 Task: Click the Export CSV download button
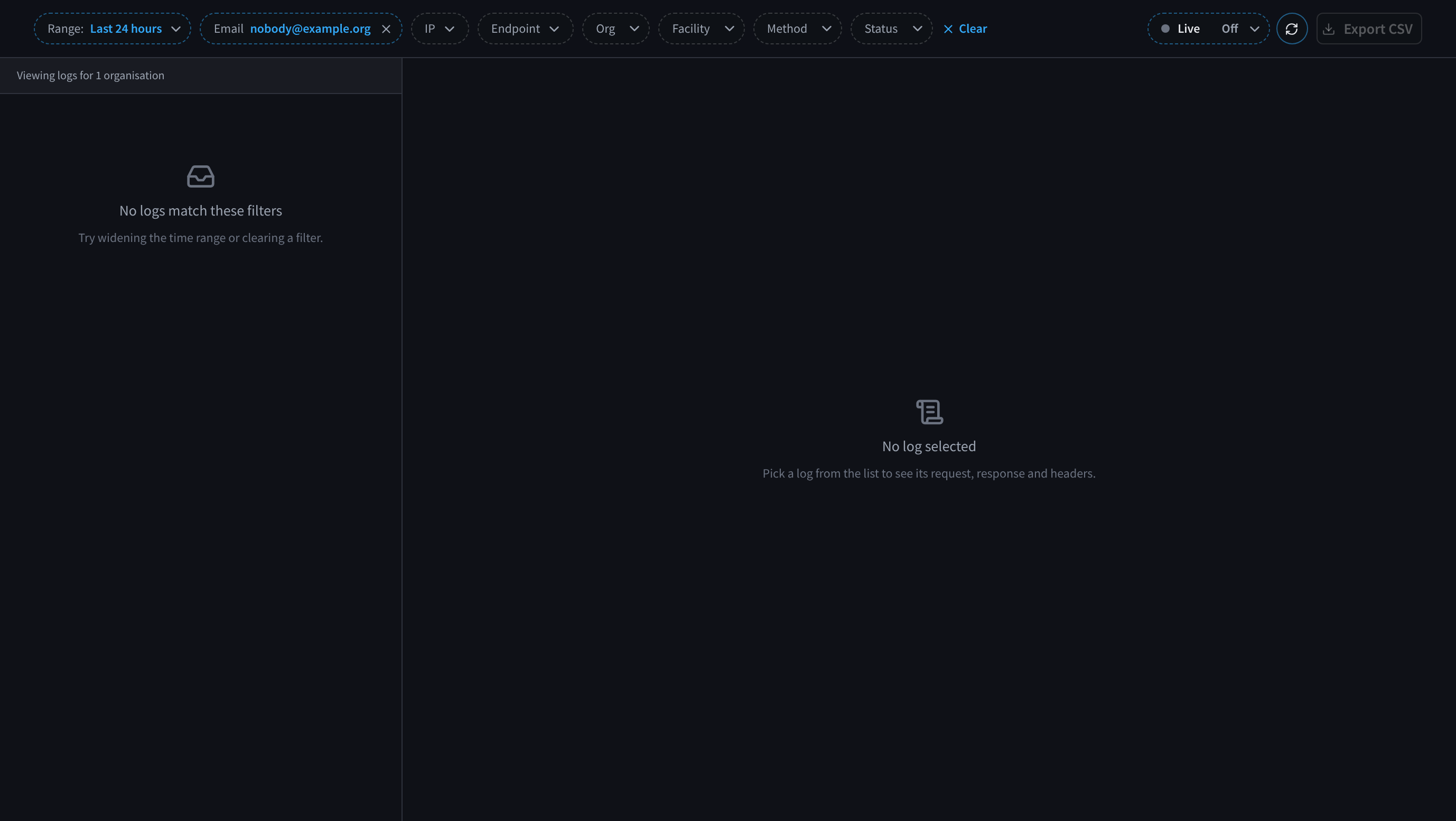click(x=1368, y=29)
